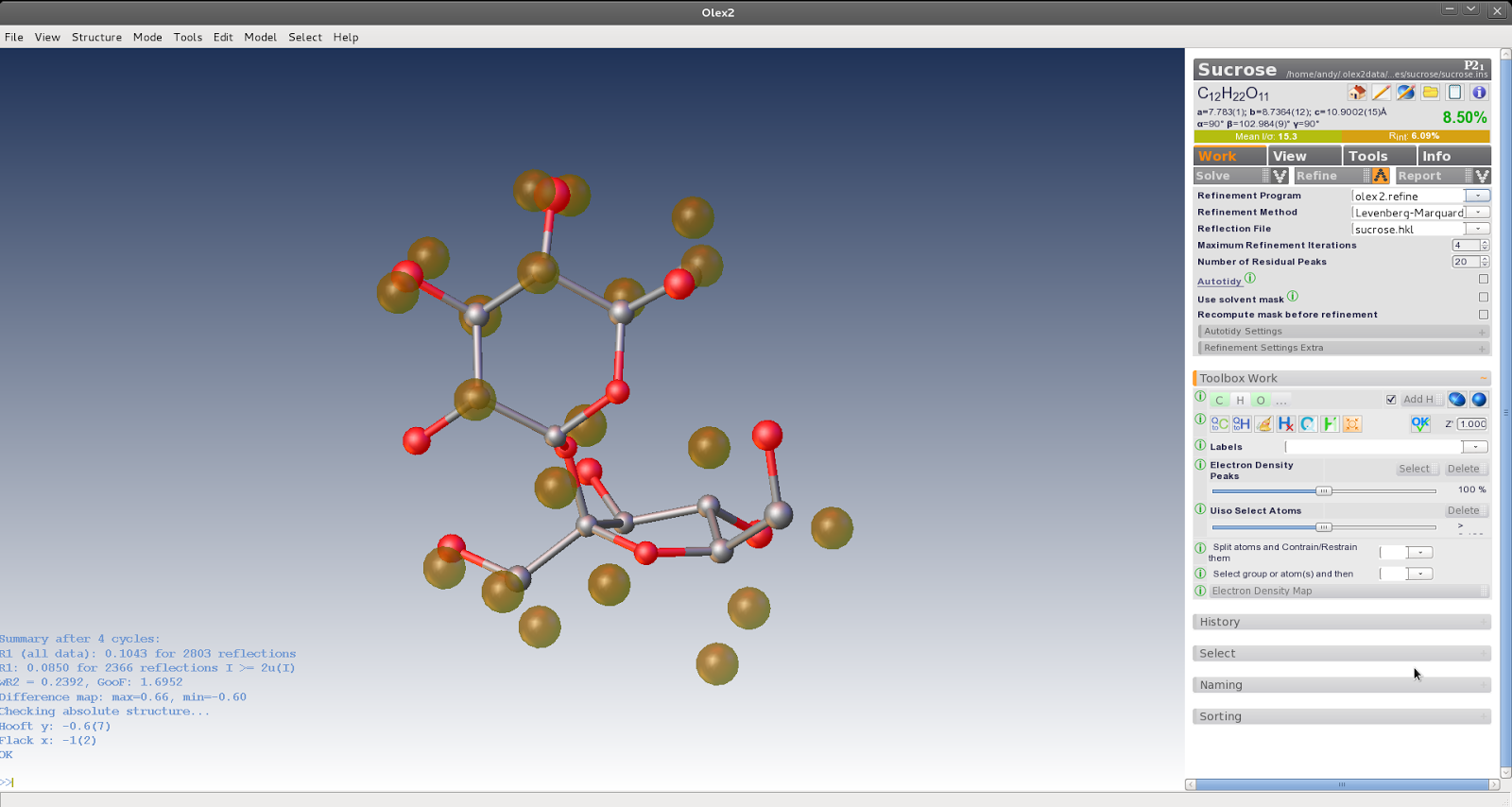Click info icon beside Autotidy

pyautogui.click(x=1250, y=278)
